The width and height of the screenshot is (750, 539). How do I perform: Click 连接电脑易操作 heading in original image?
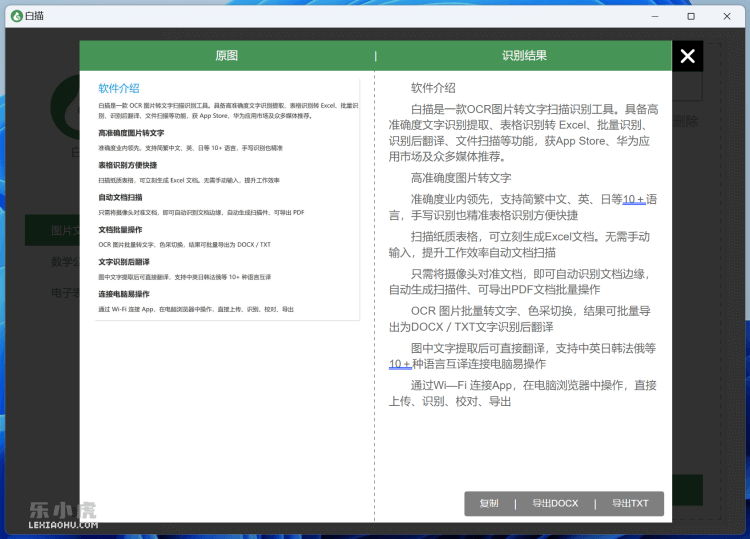(x=124, y=294)
